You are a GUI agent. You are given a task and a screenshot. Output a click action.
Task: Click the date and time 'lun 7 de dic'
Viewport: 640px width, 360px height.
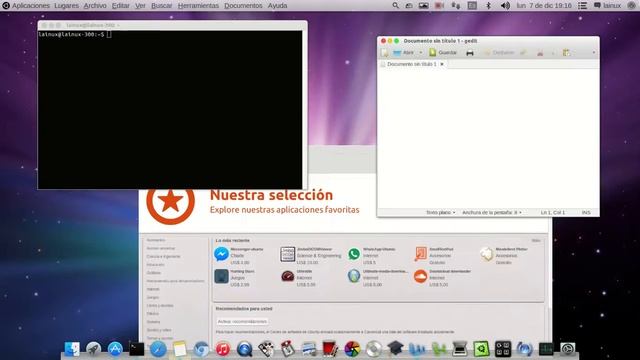(x=544, y=6)
